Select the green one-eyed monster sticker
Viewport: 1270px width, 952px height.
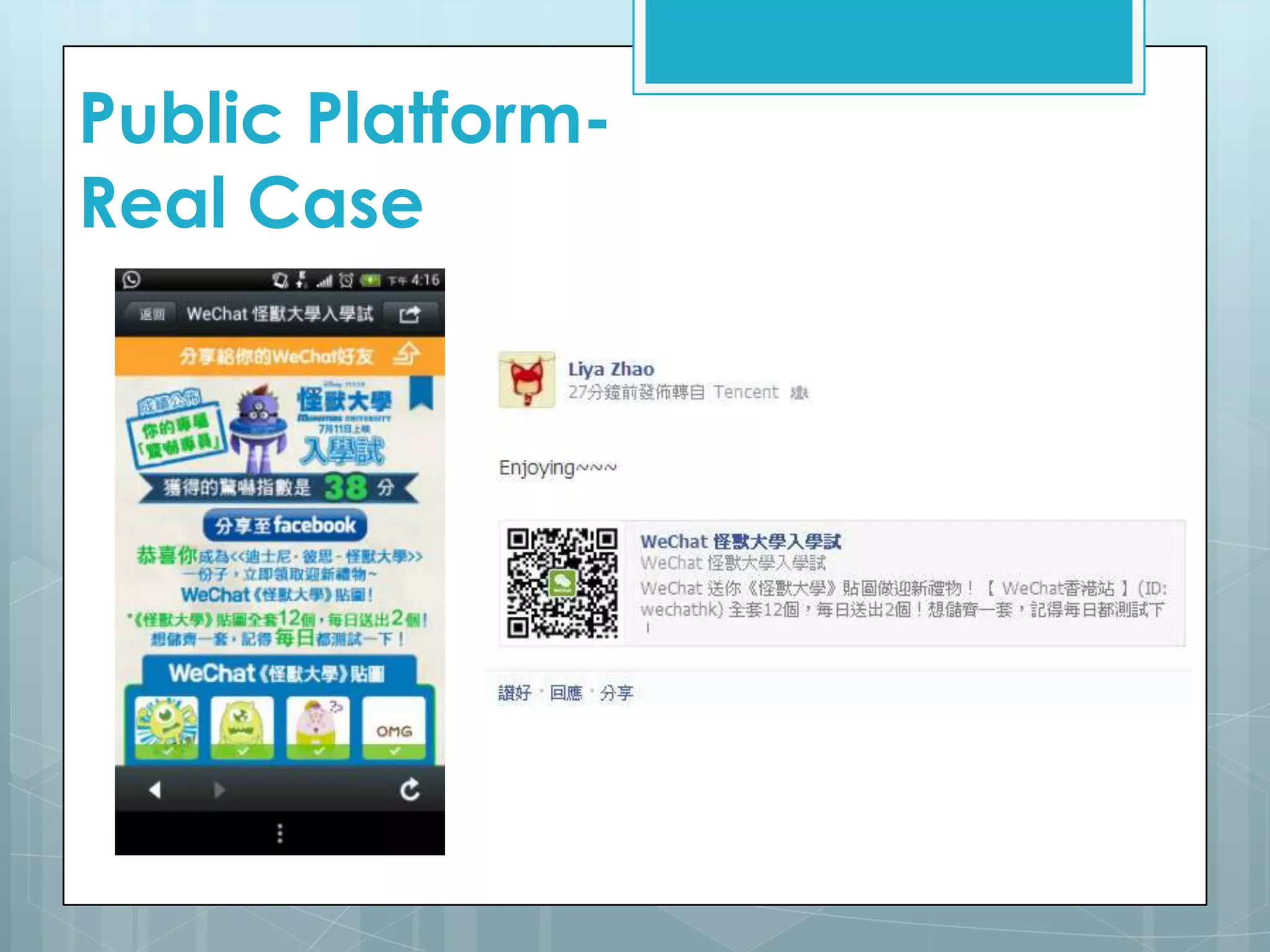pos(167,728)
